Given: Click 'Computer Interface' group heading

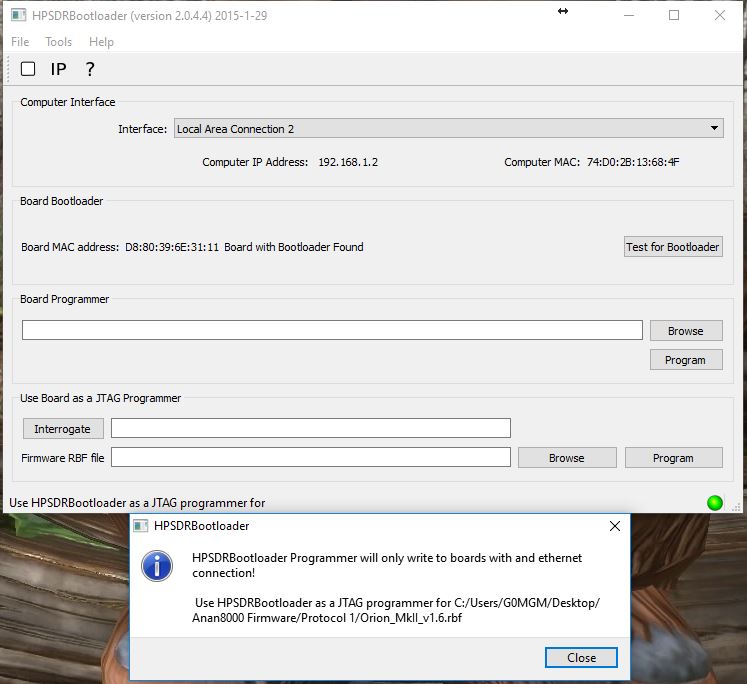Looking at the screenshot, I should (x=68, y=102).
